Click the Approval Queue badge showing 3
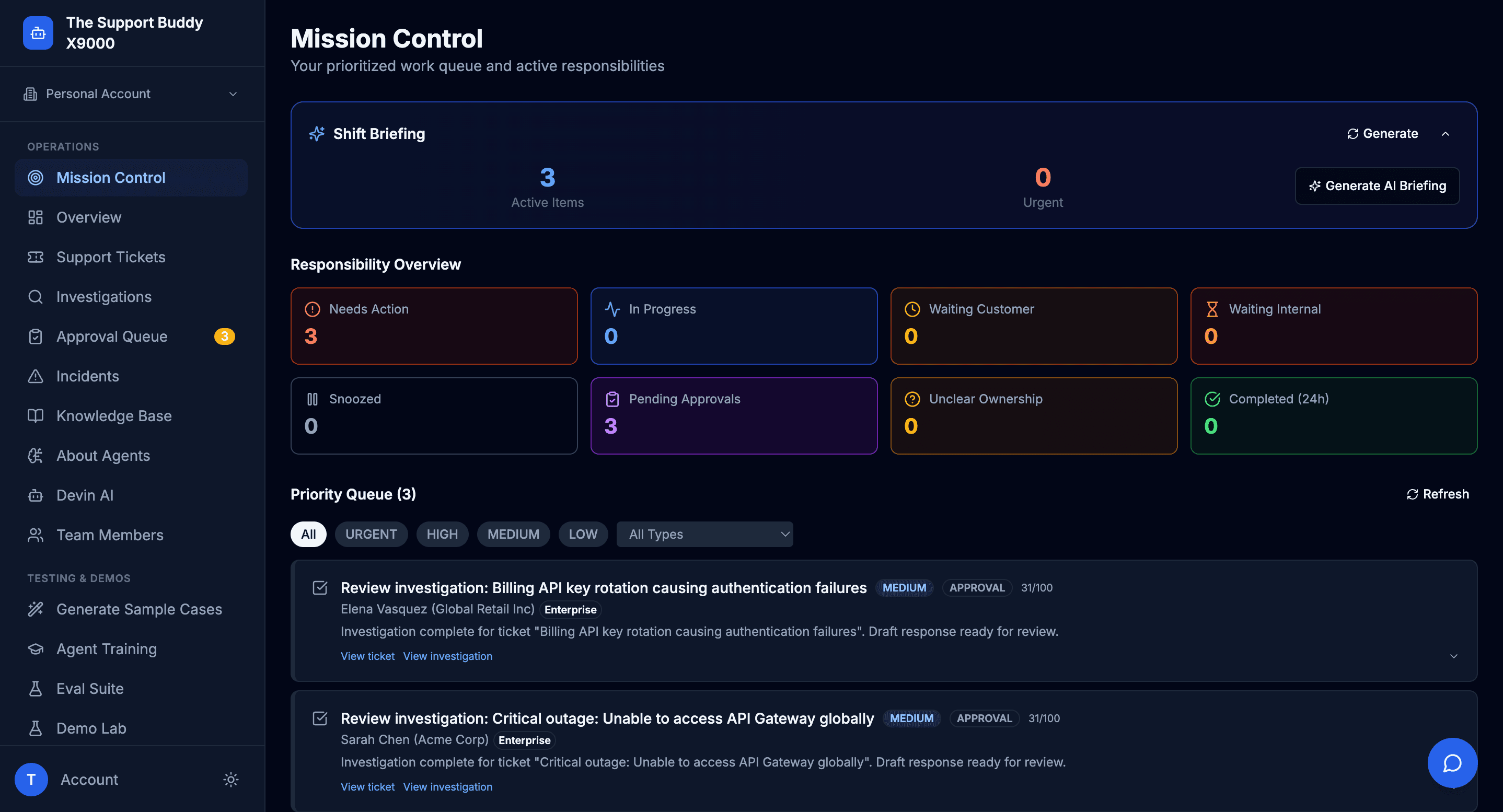Image resolution: width=1503 pixels, height=812 pixels. point(225,336)
